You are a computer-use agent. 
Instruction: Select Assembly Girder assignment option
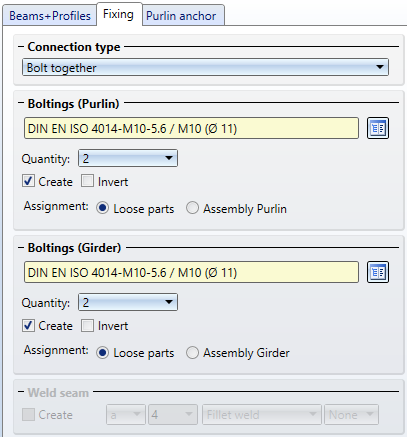point(192,352)
